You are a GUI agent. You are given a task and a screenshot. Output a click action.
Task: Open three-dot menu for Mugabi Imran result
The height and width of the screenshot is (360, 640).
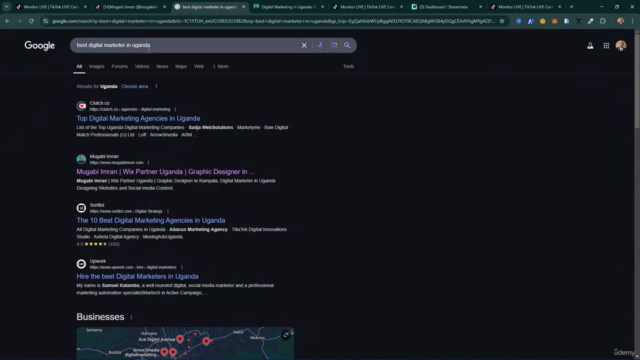click(x=148, y=162)
